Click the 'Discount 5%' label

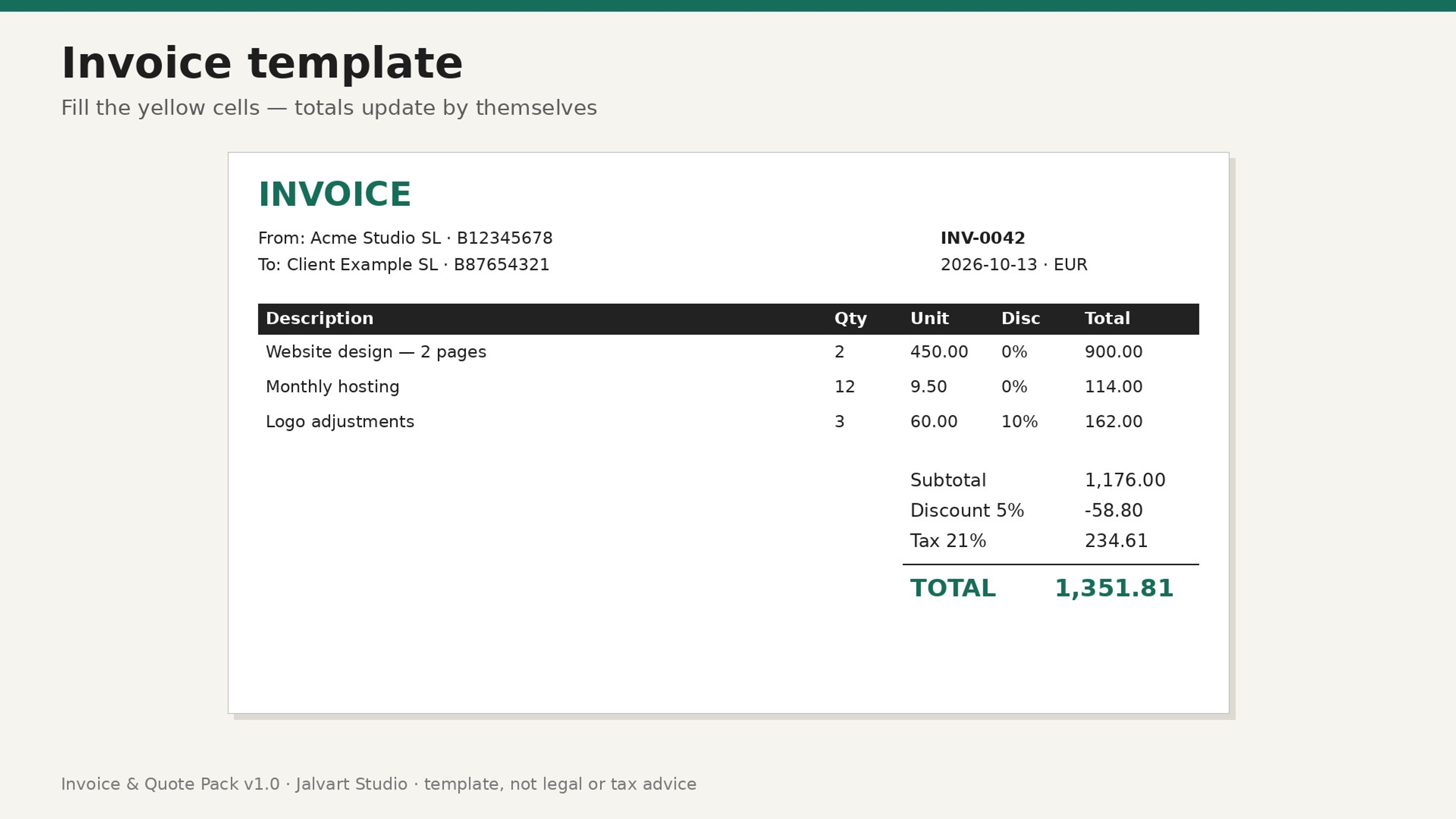(x=967, y=511)
